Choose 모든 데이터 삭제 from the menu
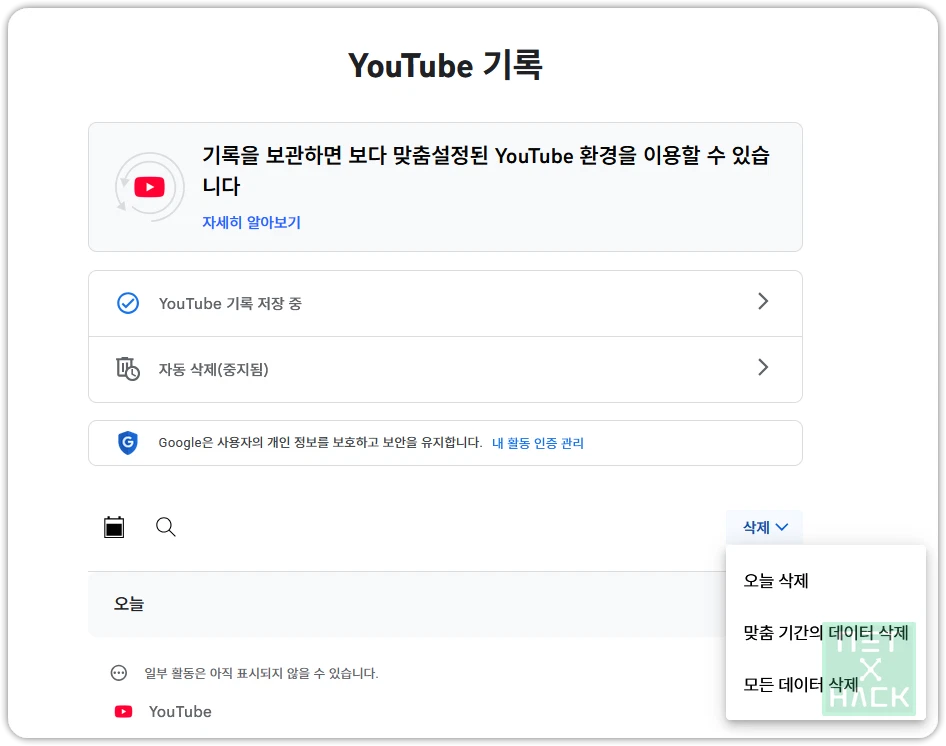The image size is (946, 746). coord(800,684)
